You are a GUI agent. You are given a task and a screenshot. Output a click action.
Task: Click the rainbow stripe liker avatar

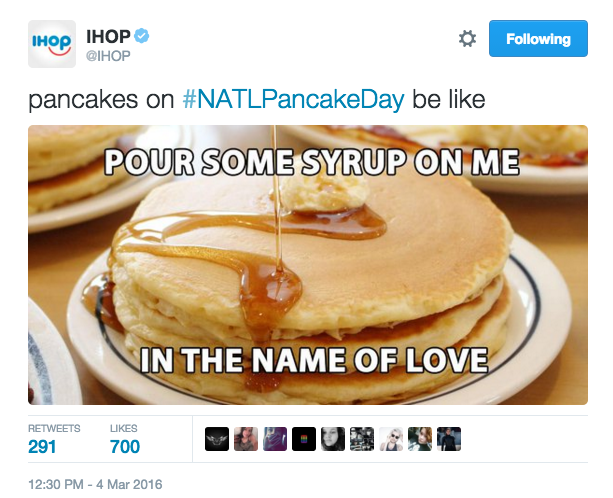point(304,439)
